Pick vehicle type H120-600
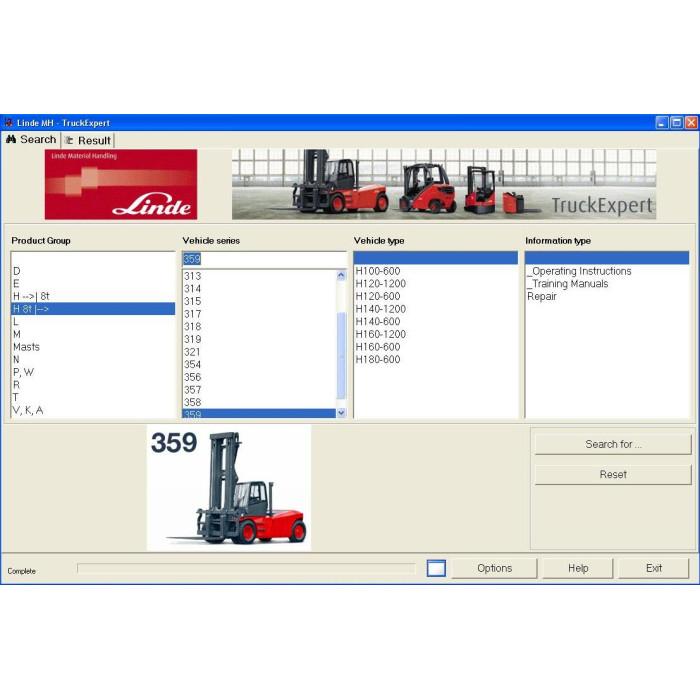Image resolution: width=700 pixels, height=700 pixels. click(435, 296)
